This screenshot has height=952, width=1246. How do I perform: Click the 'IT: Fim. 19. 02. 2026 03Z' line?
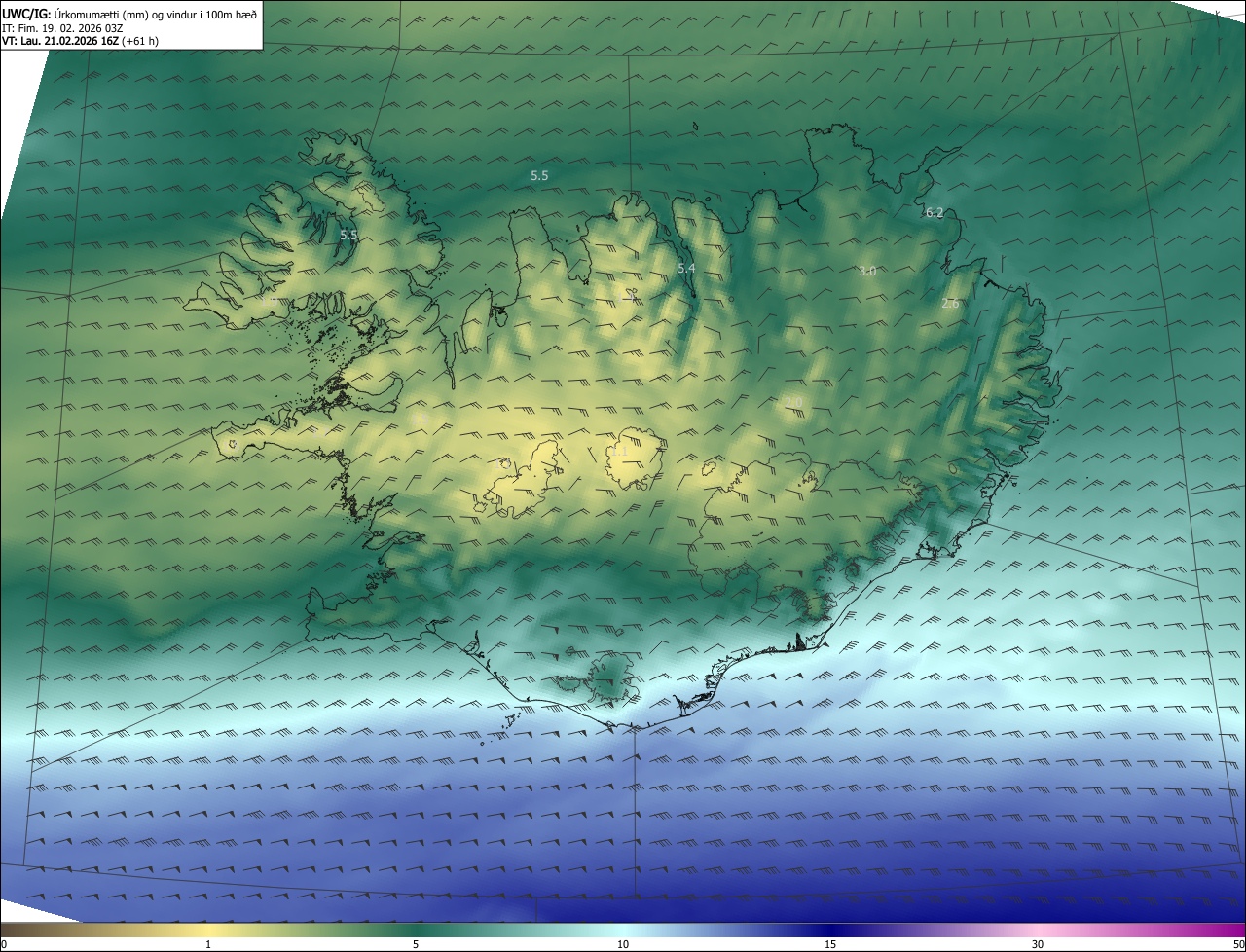coord(62,27)
